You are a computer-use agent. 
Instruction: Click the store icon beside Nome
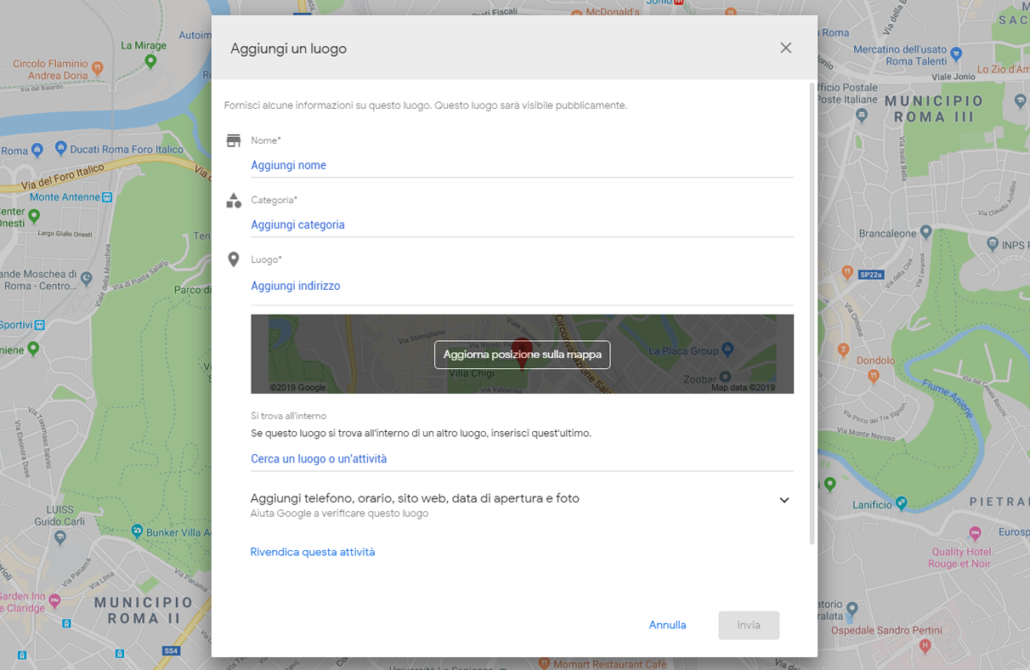[233, 141]
